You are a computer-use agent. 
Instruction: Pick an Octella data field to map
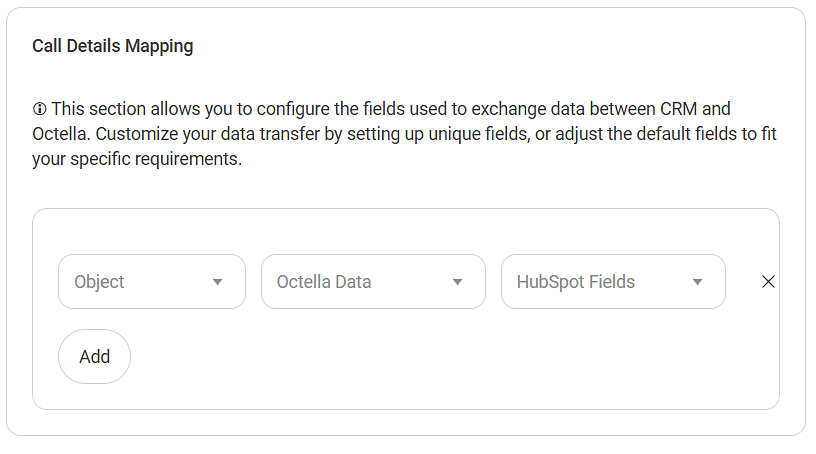click(x=373, y=282)
